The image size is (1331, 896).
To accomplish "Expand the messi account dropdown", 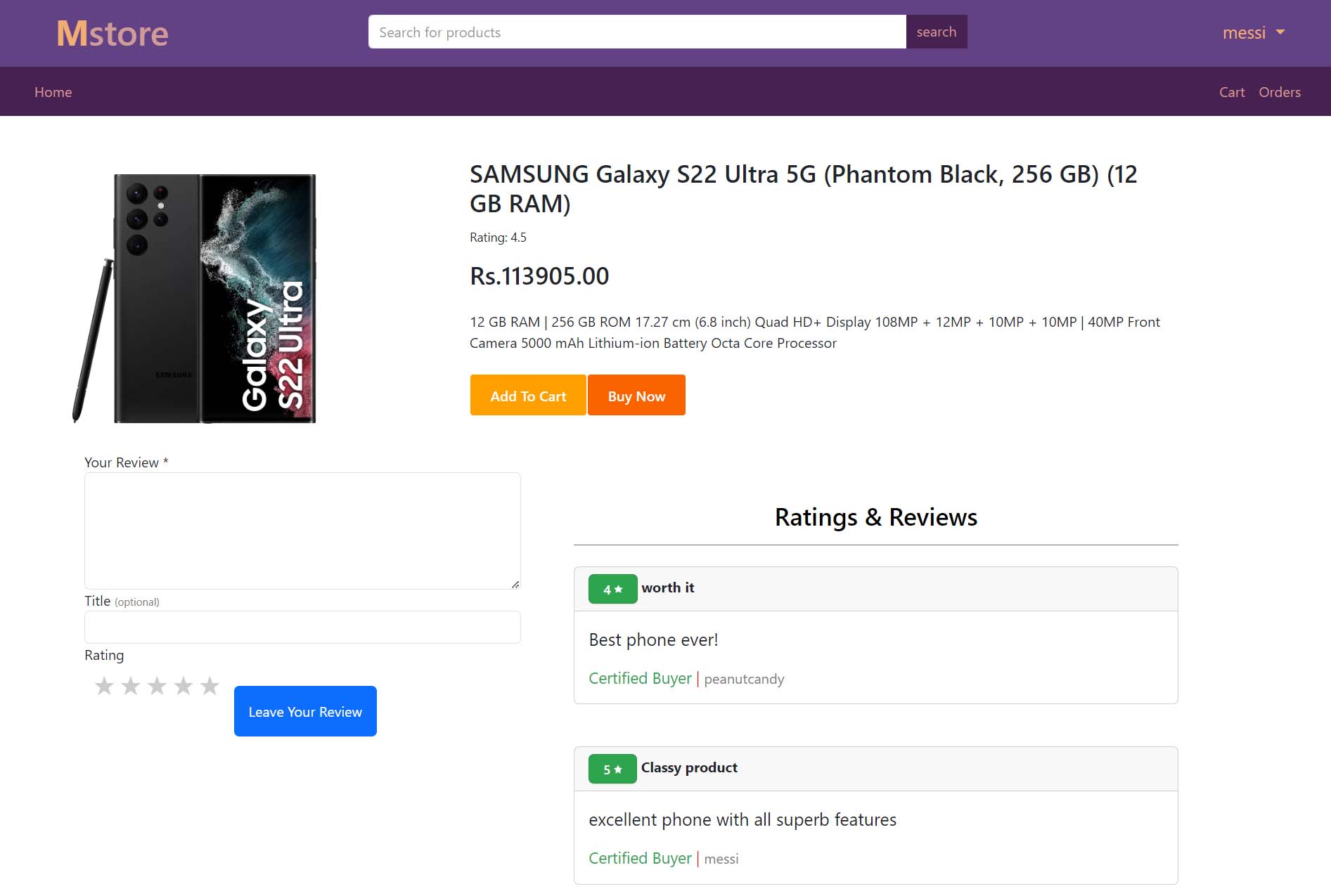I will pos(1254,32).
